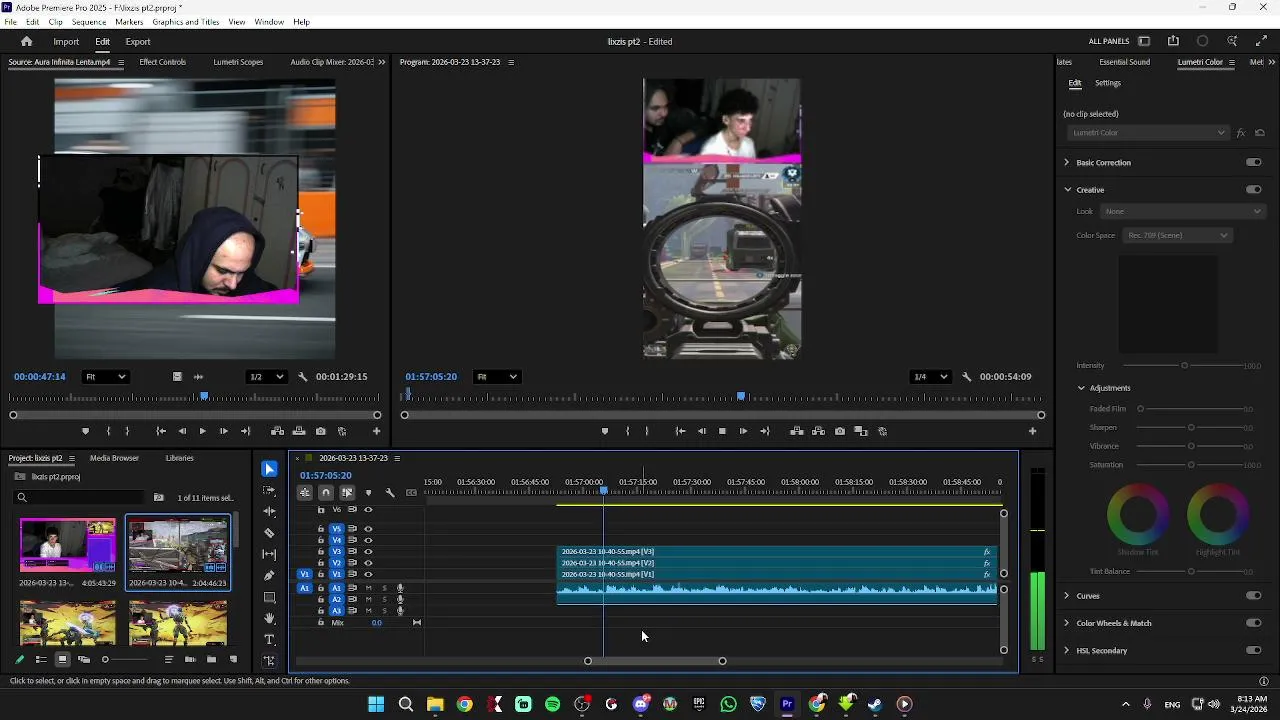Click Insert button in Source monitor
1280x720 pixels.
277,431
